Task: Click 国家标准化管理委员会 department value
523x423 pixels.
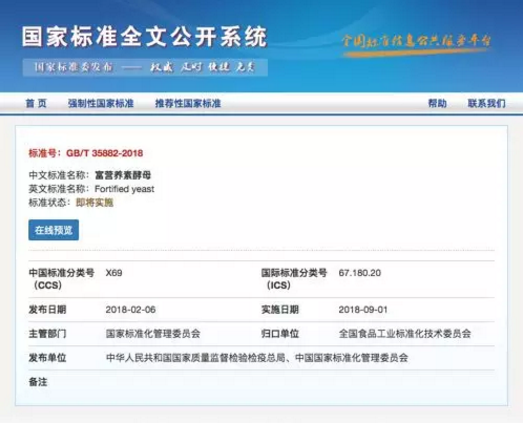Action: coord(153,334)
